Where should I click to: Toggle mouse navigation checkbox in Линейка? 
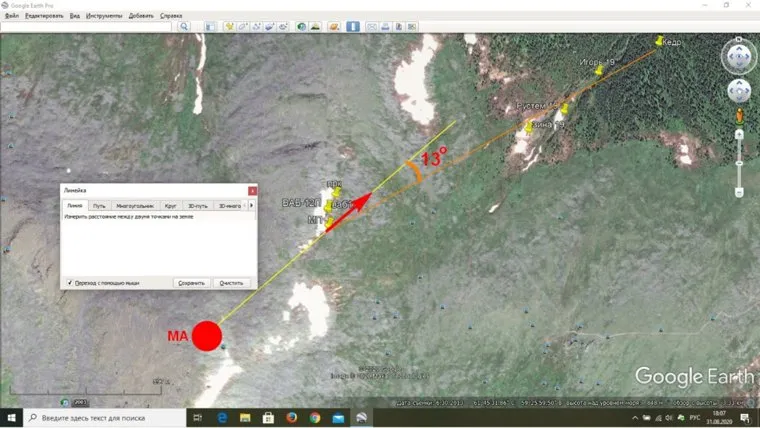(70, 283)
